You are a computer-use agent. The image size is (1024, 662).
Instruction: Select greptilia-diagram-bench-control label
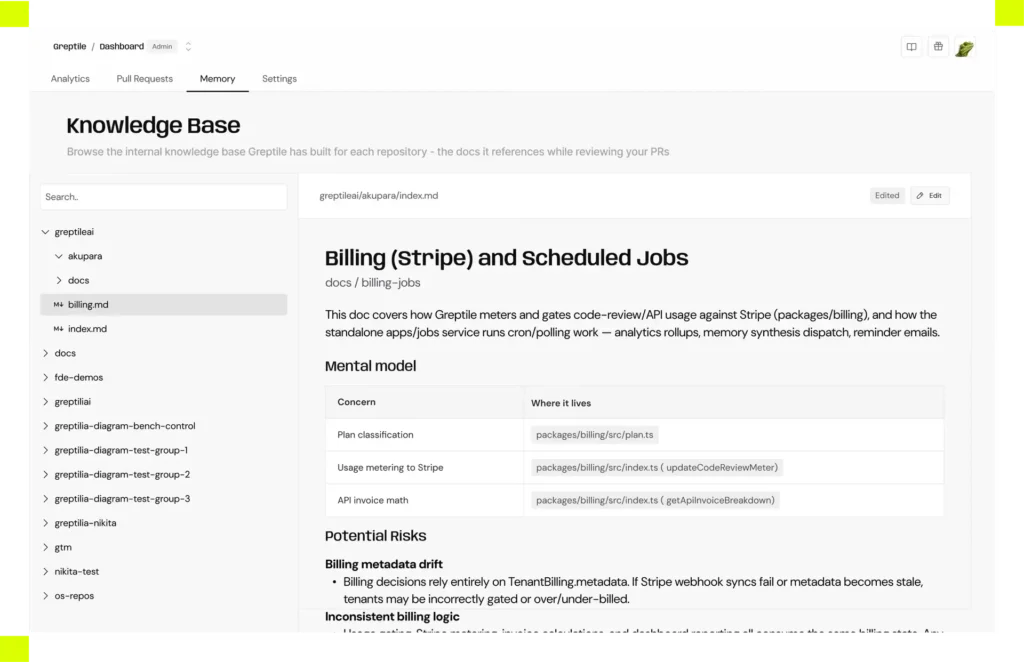[125, 426]
